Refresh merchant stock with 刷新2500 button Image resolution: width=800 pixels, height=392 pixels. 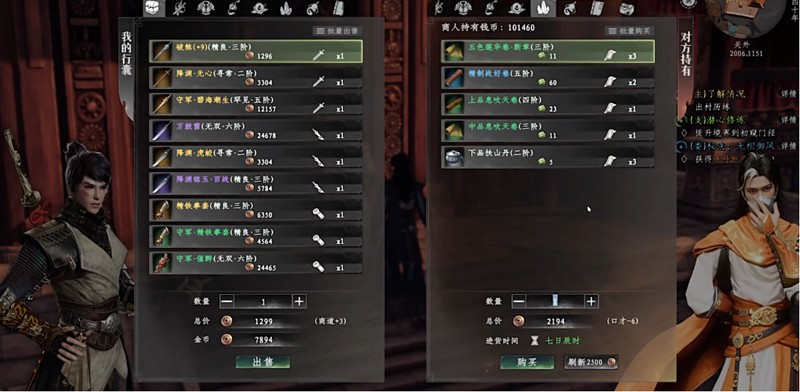(591, 362)
